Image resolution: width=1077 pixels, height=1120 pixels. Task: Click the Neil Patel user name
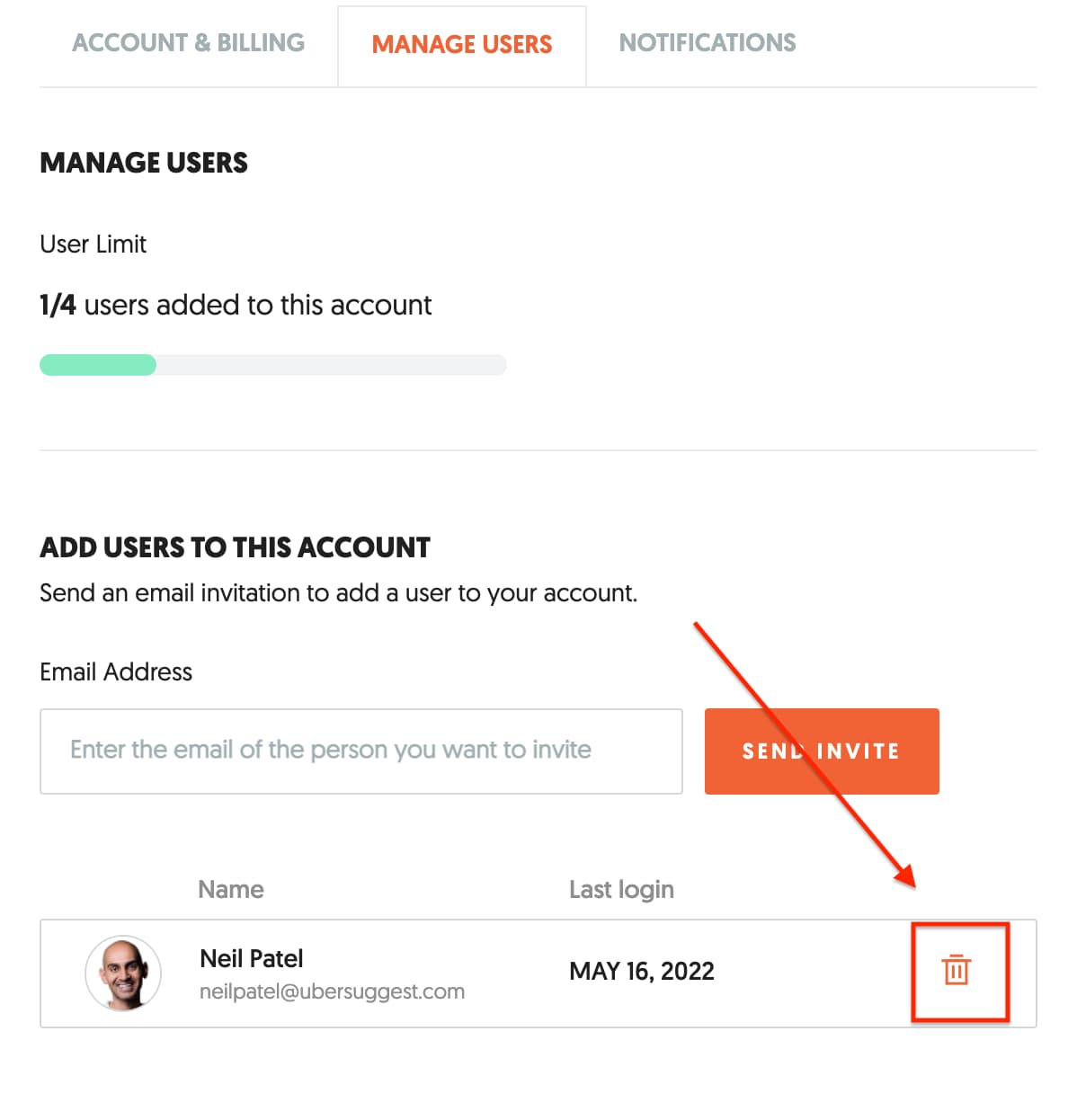click(x=252, y=958)
